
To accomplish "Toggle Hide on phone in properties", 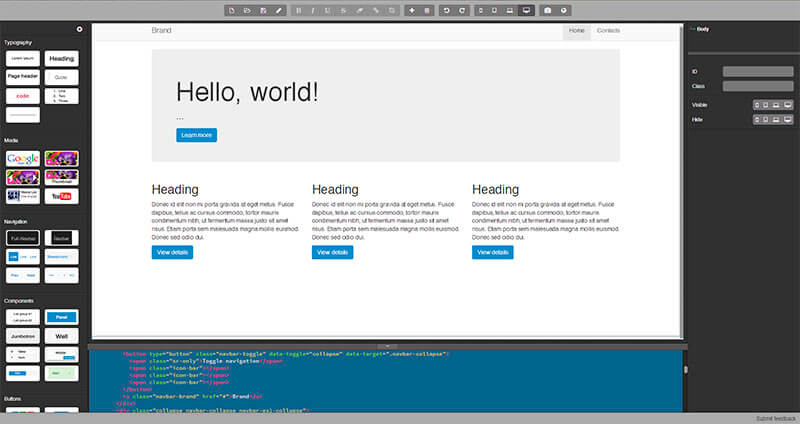I will click(757, 120).
